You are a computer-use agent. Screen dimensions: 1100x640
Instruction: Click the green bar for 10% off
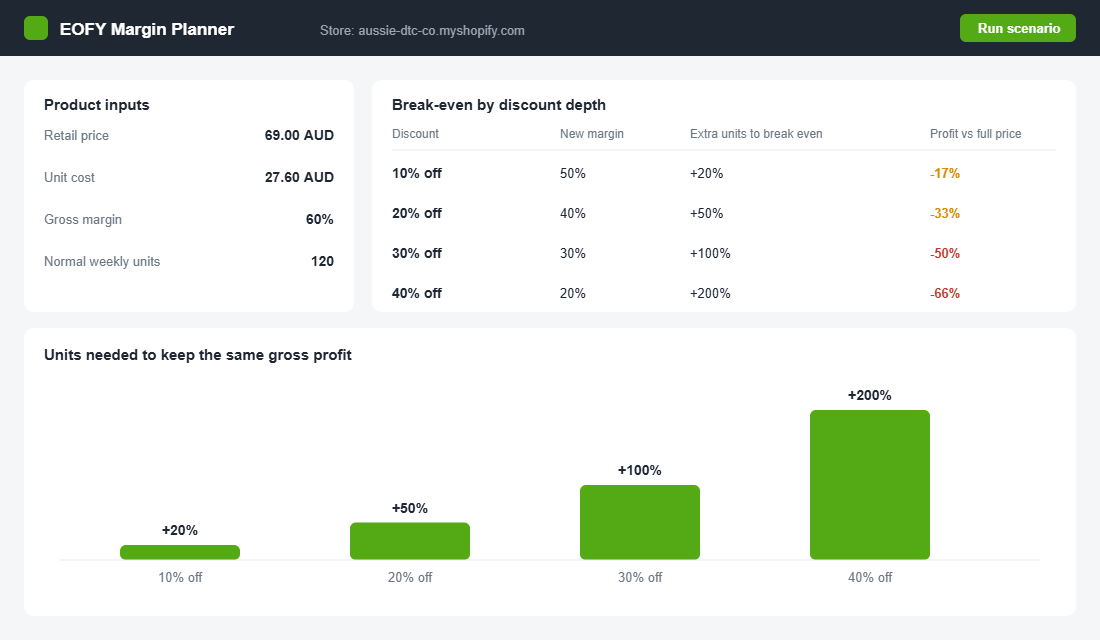coord(180,552)
